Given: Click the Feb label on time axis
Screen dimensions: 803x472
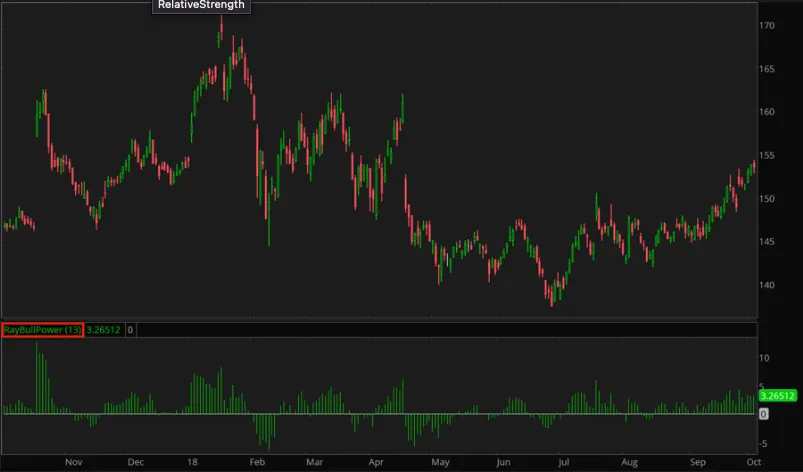Looking at the screenshot, I should [x=257, y=462].
